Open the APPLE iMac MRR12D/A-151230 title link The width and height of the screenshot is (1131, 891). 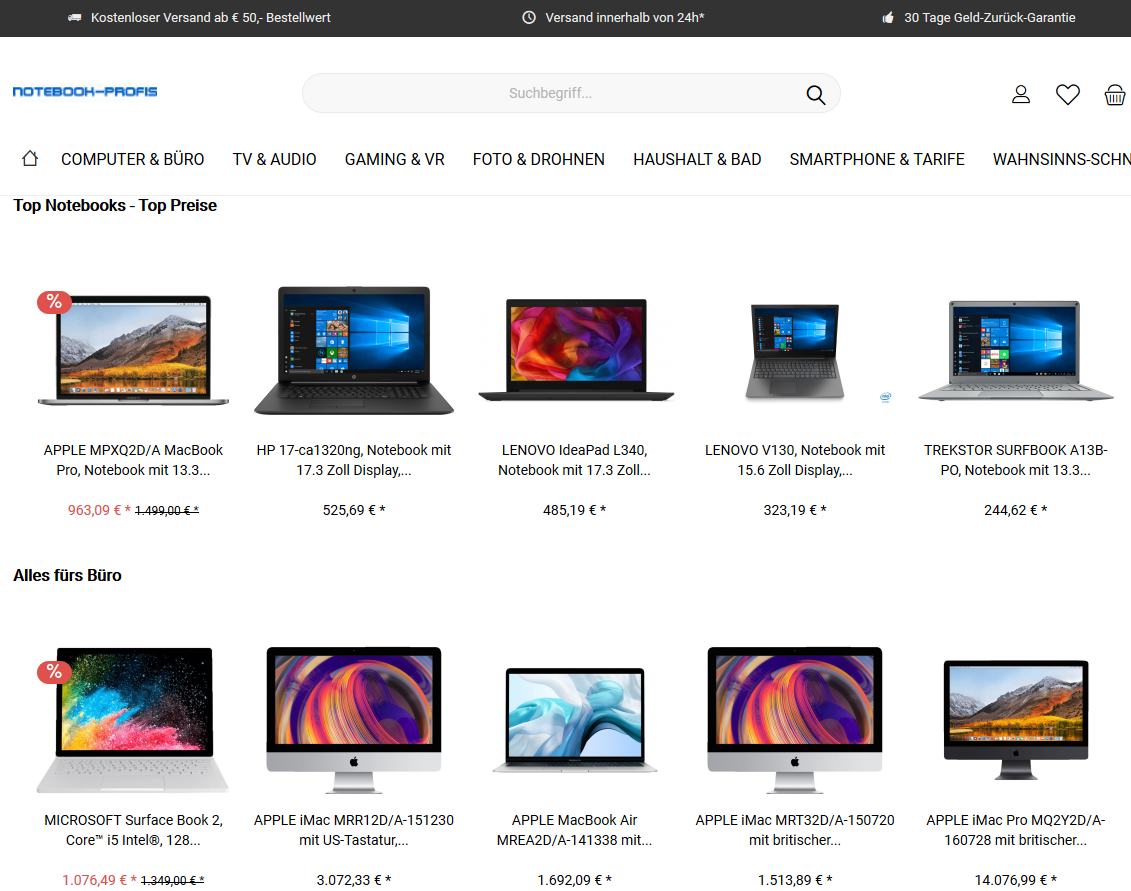[353, 830]
